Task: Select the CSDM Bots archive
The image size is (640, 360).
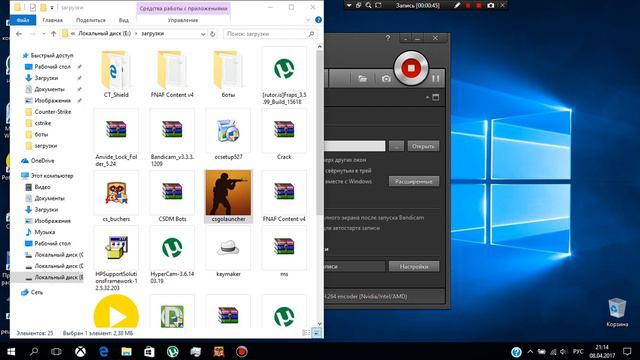Action: pyautogui.click(x=172, y=197)
